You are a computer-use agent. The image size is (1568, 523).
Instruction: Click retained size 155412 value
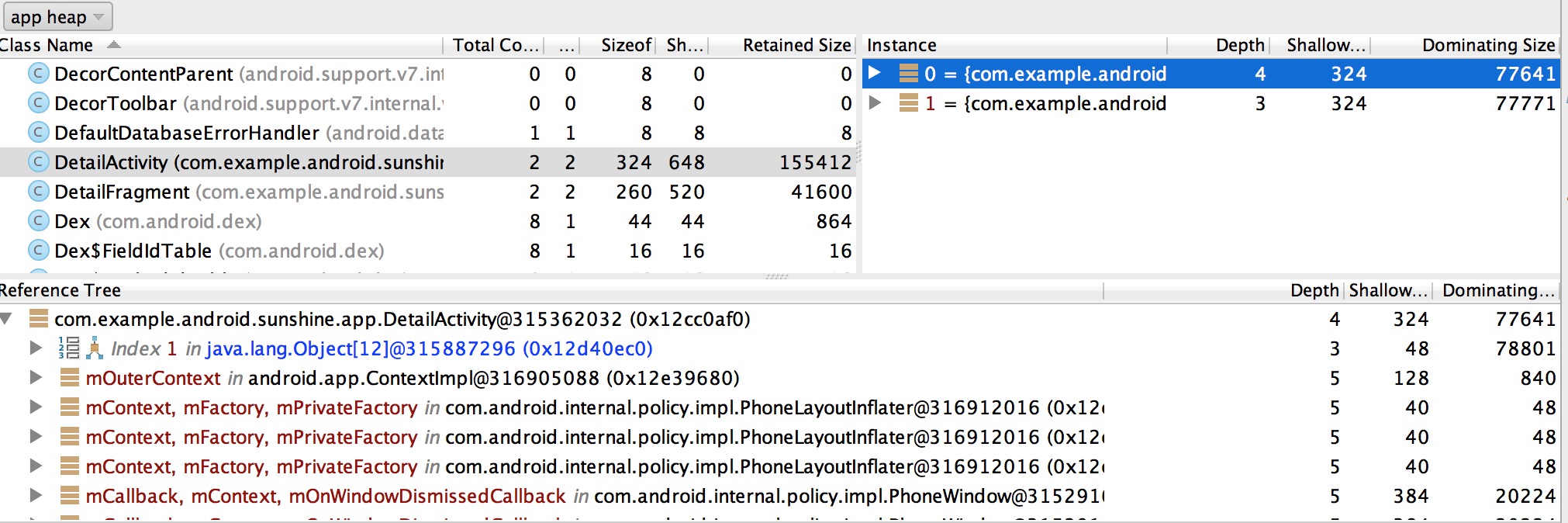pos(815,162)
